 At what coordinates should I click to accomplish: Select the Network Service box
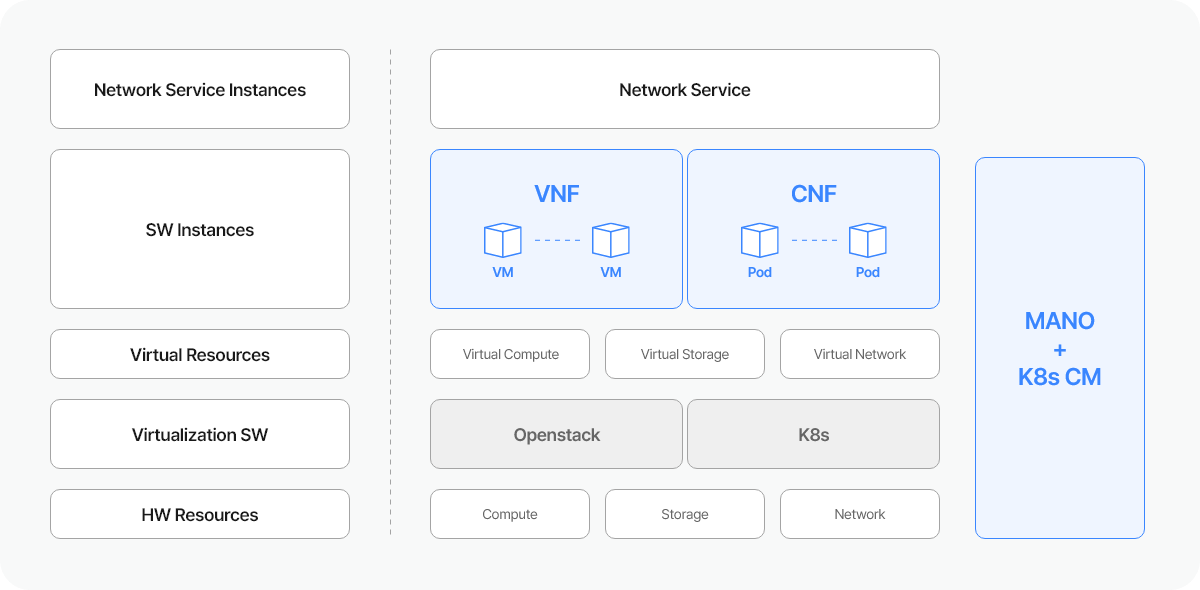point(685,89)
